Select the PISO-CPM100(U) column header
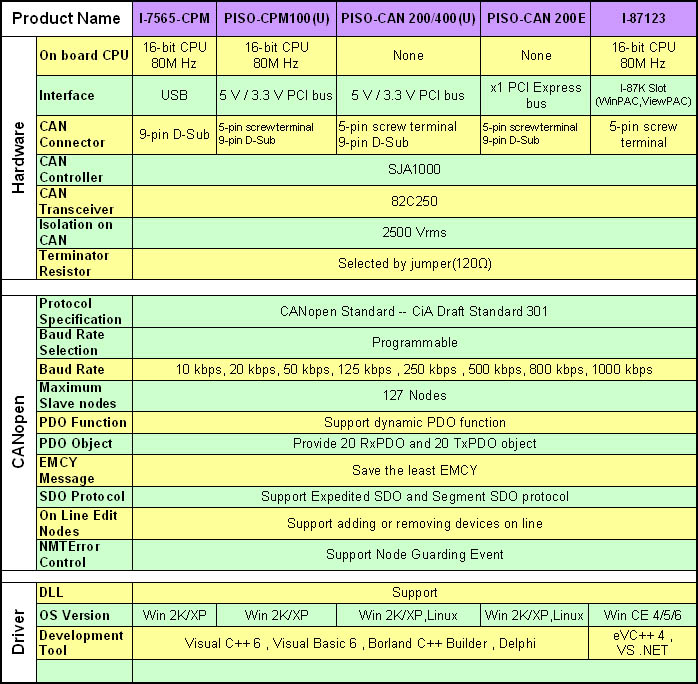This screenshot has width=698, height=684. click(x=276, y=19)
